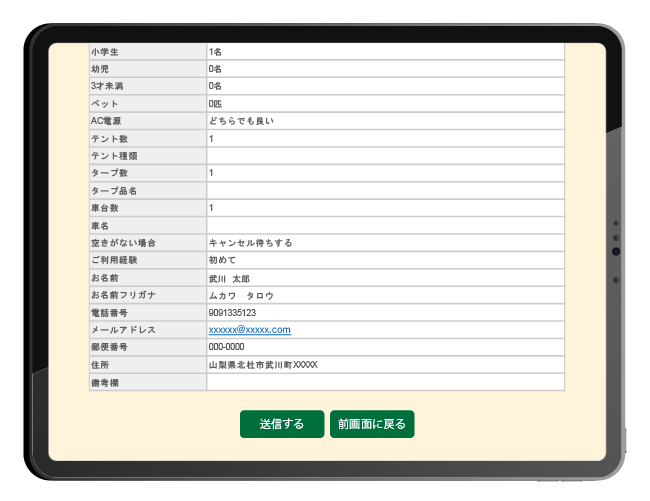Click the 車台数 row label
This screenshot has height=501, width=650.
pos(104,208)
